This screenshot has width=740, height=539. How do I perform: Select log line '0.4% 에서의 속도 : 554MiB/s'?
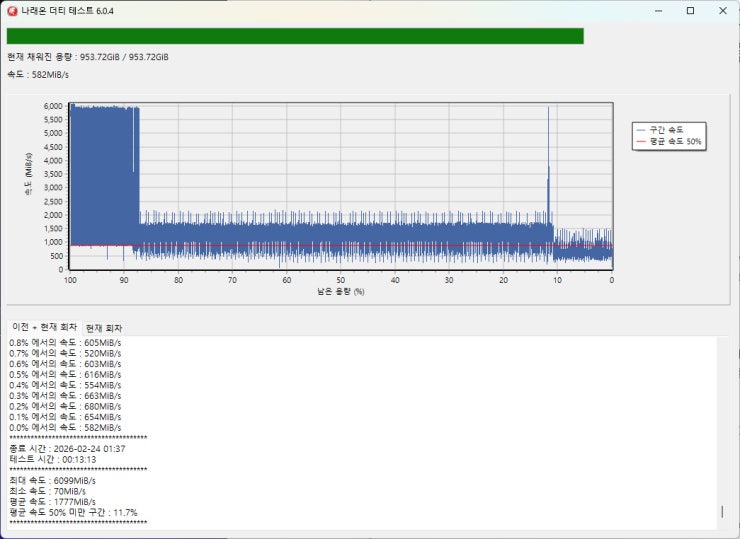click(x=65, y=385)
